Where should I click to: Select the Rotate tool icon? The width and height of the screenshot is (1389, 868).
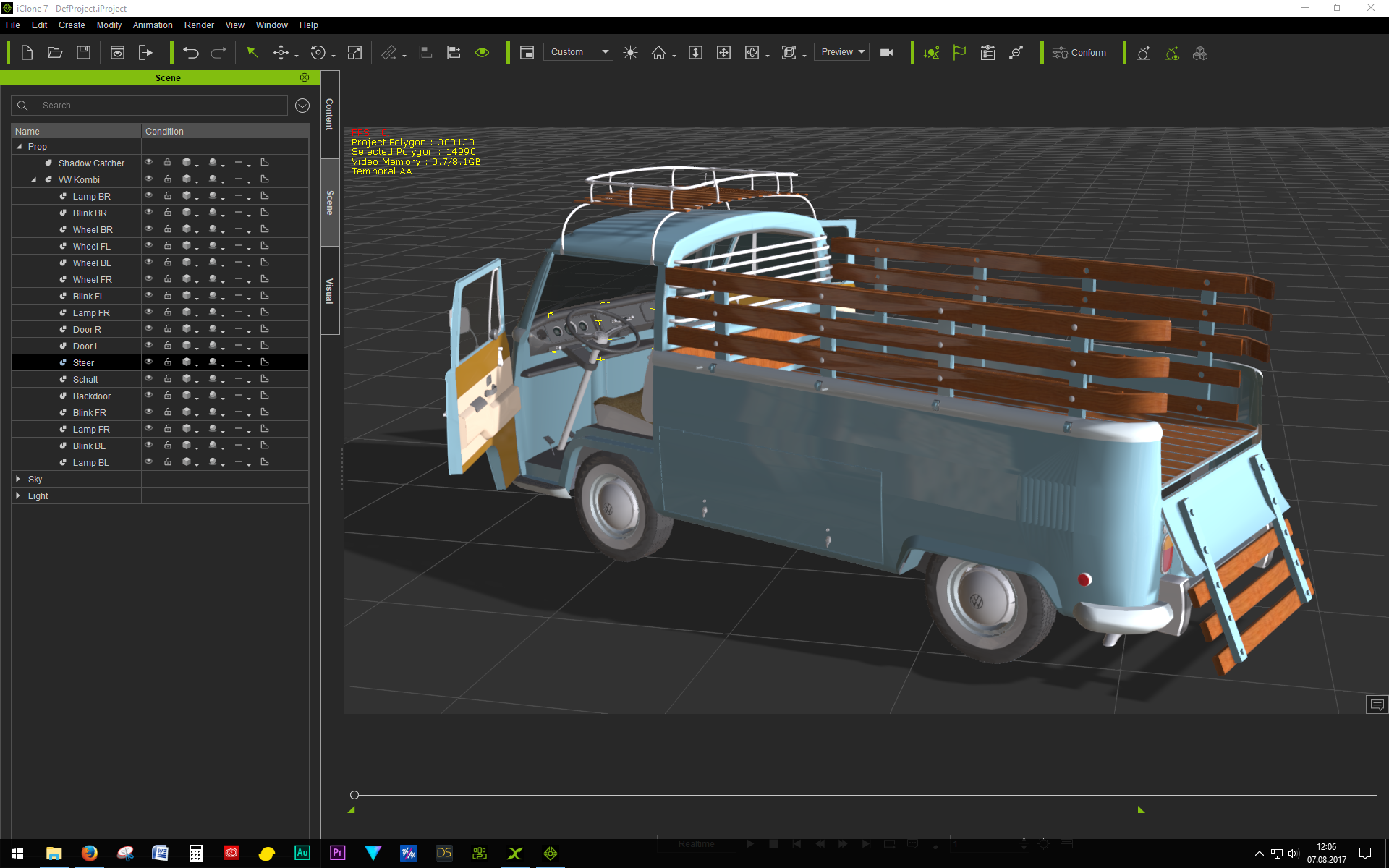(x=318, y=53)
